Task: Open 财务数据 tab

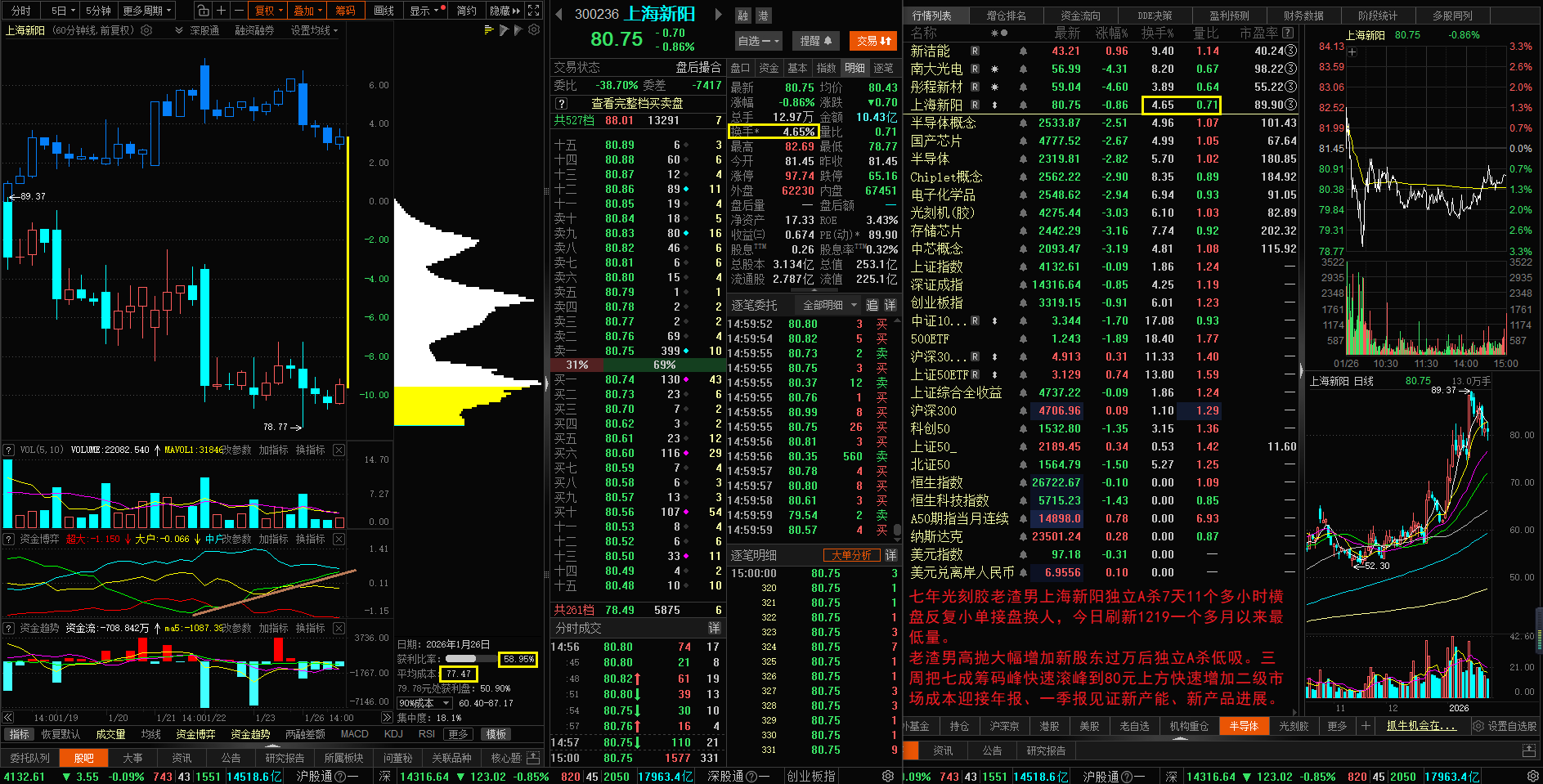Action: [1303, 16]
